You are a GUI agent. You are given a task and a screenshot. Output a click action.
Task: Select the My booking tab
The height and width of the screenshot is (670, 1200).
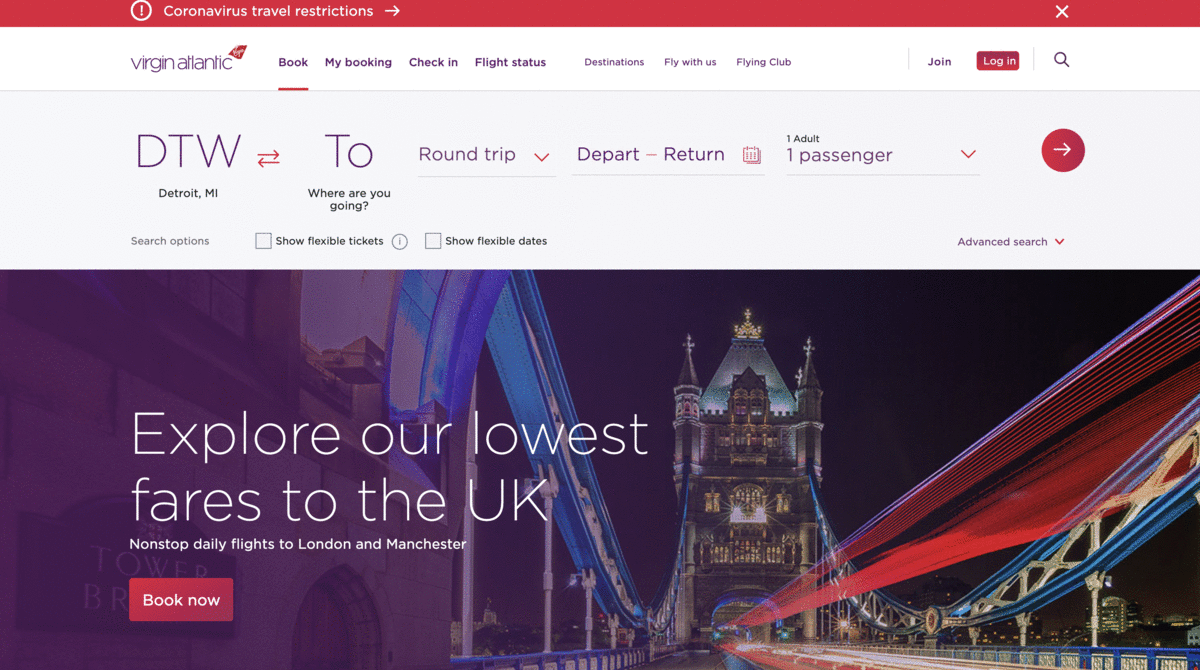point(358,62)
